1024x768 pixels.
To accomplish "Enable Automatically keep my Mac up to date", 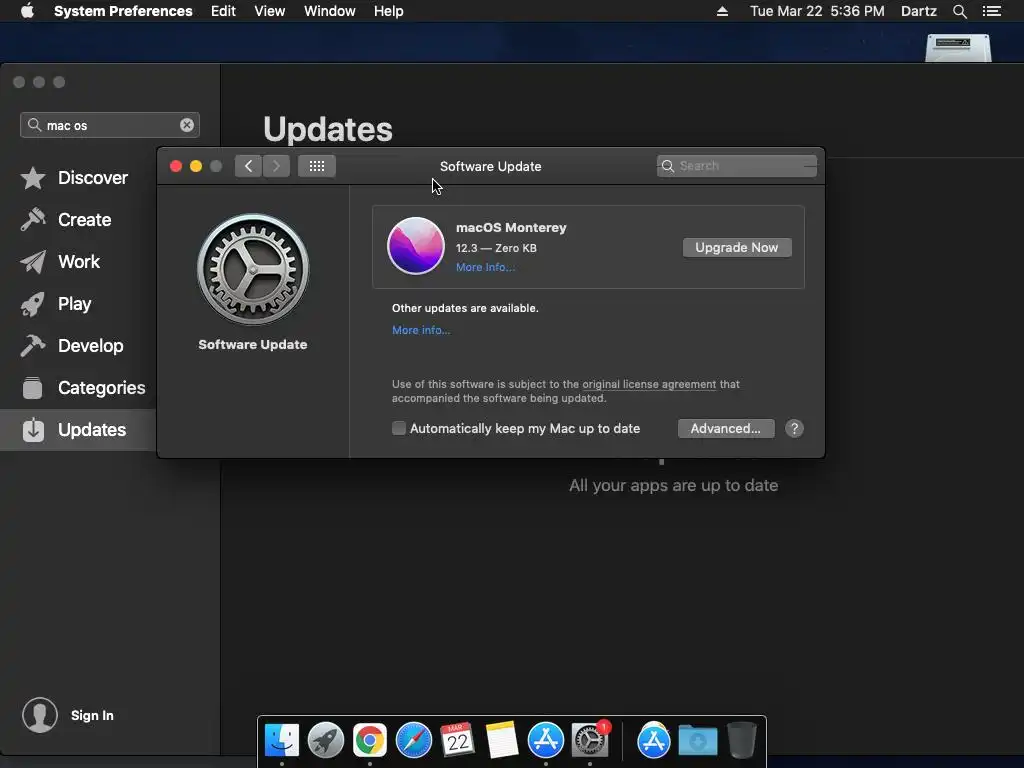I will (x=398, y=428).
